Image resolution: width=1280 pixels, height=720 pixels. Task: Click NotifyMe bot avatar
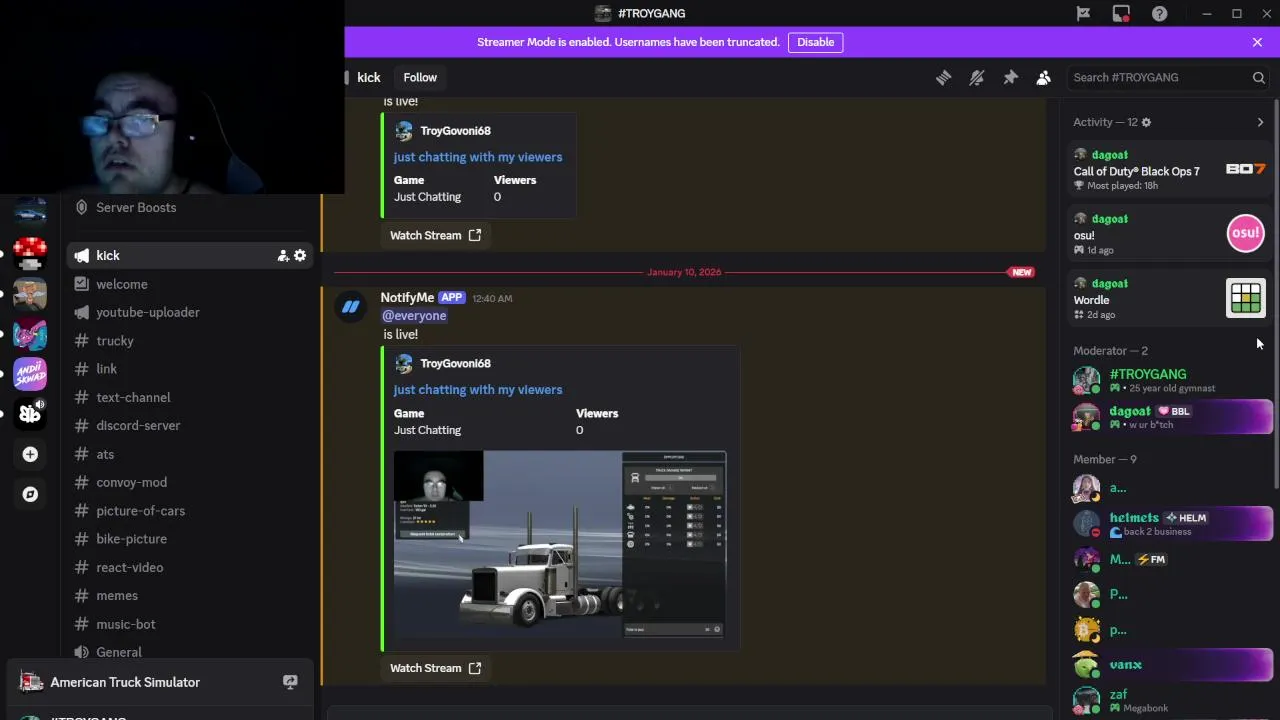click(350, 307)
